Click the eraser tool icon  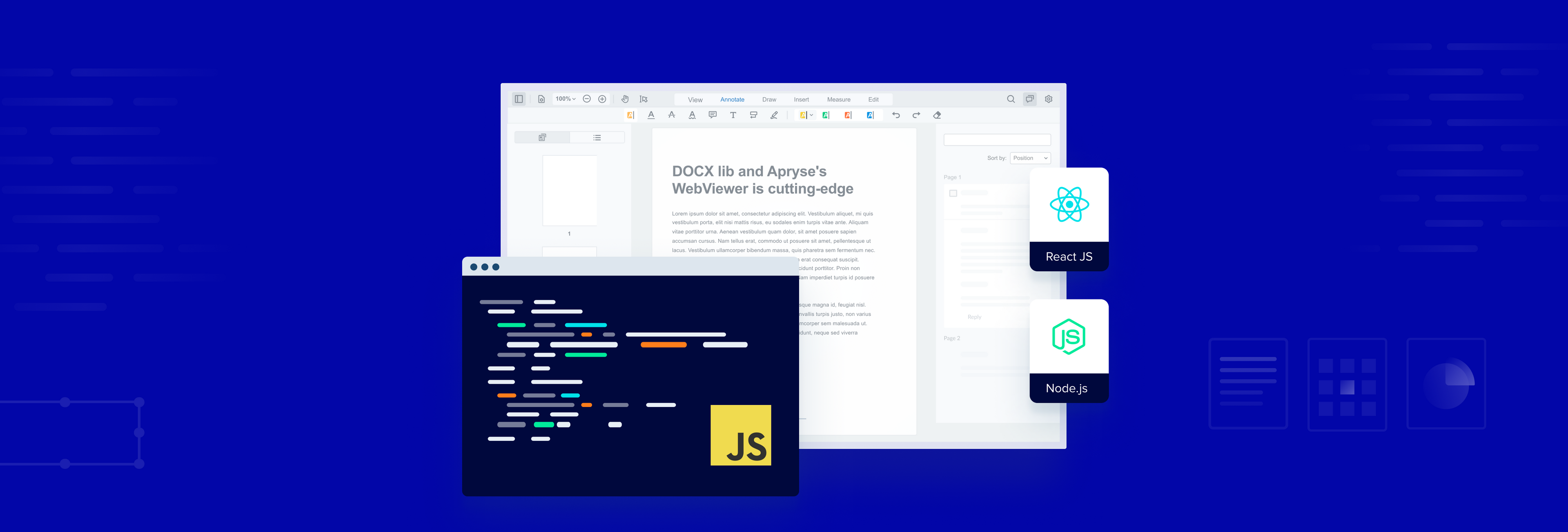[x=937, y=114]
